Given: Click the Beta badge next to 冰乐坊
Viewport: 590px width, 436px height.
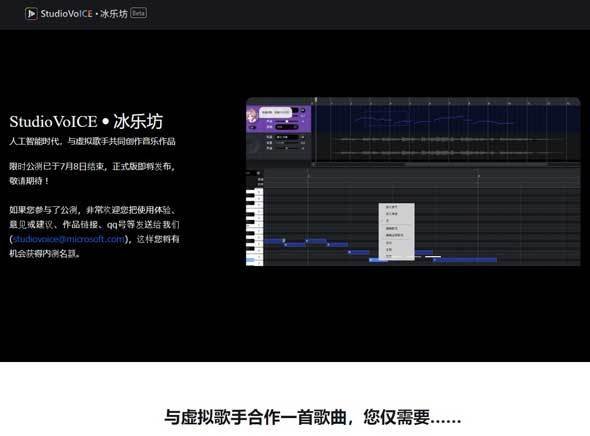Looking at the screenshot, I should [138, 13].
